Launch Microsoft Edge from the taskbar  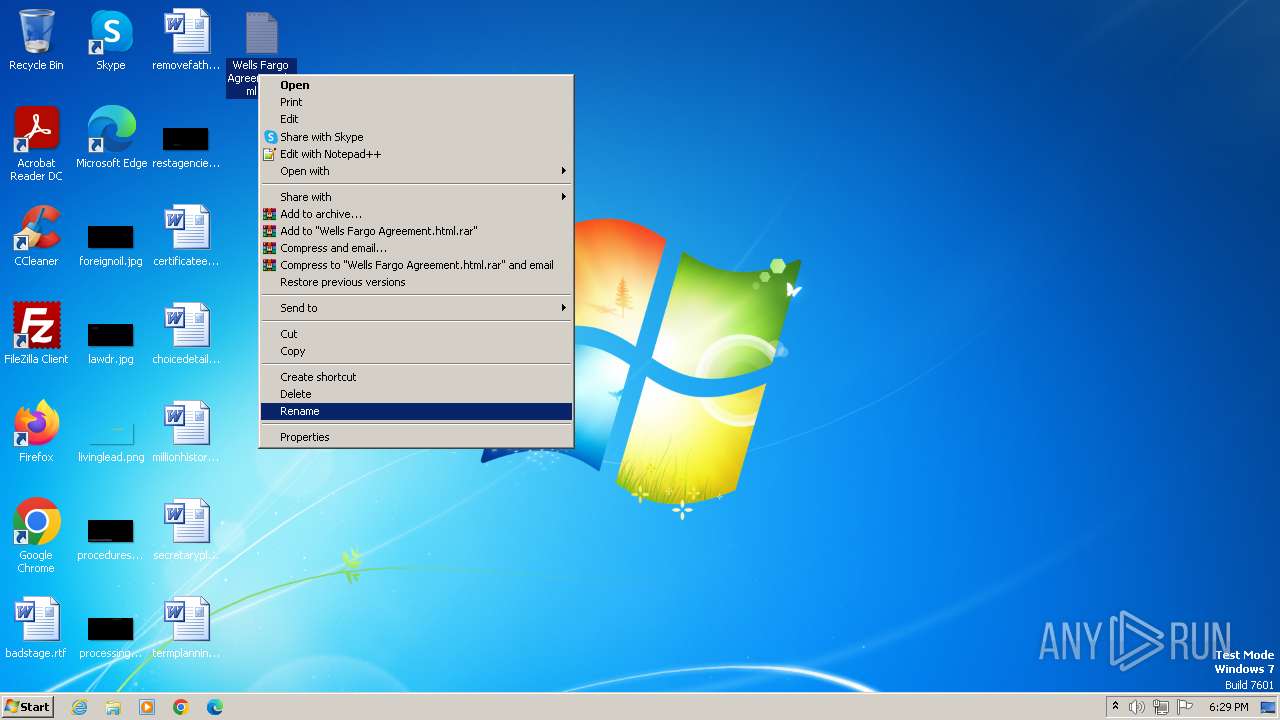tap(215, 707)
